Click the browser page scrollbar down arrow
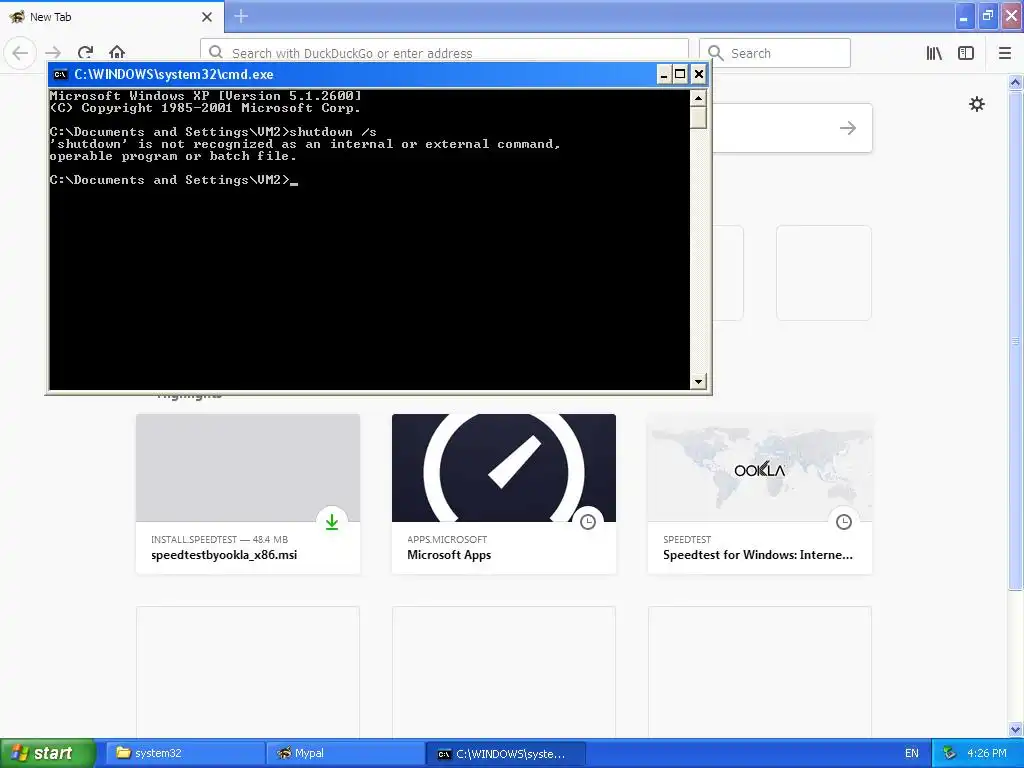Viewport: 1024px width, 768px height. click(x=1016, y=729)
